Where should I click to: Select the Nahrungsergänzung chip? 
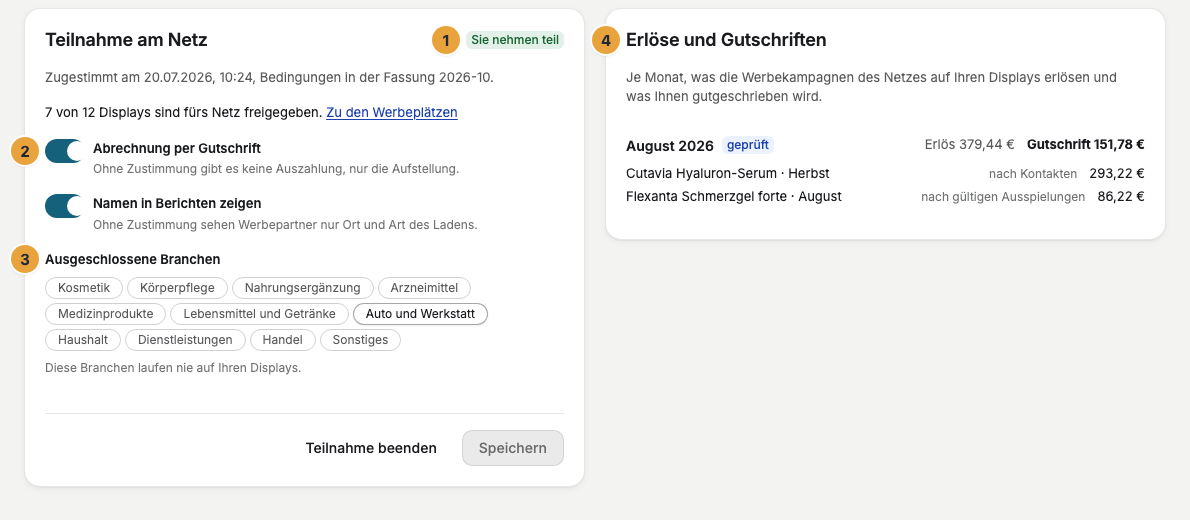303,288
